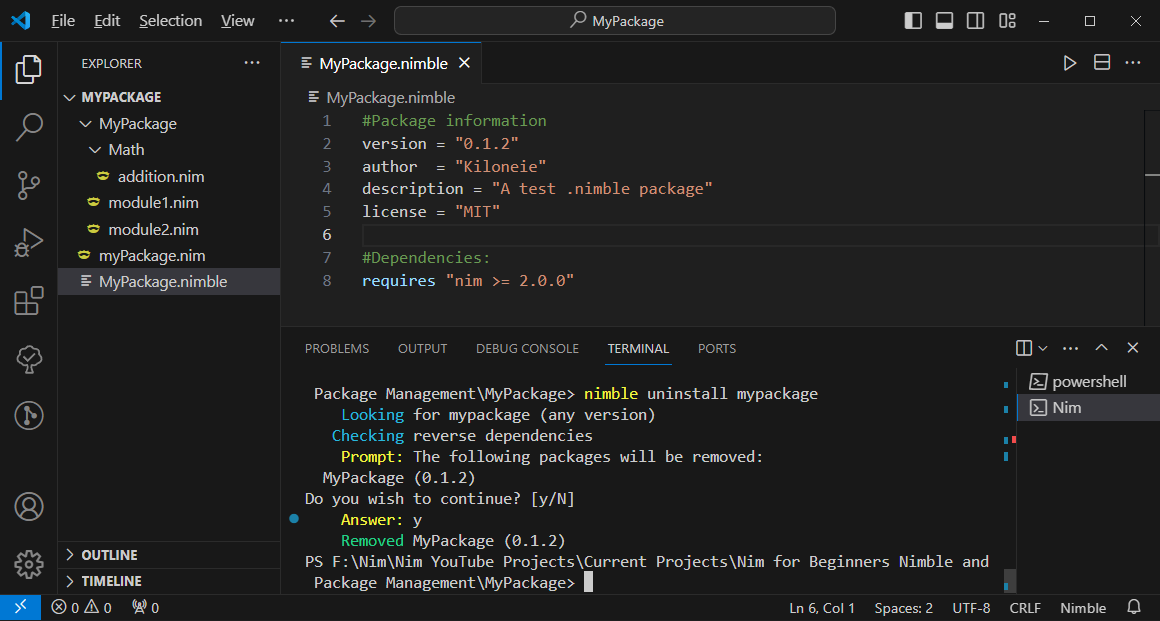Screen dimensions: 1160x621
Task: Click Ln 6, Col 1 in status bar
Action: 821,608
